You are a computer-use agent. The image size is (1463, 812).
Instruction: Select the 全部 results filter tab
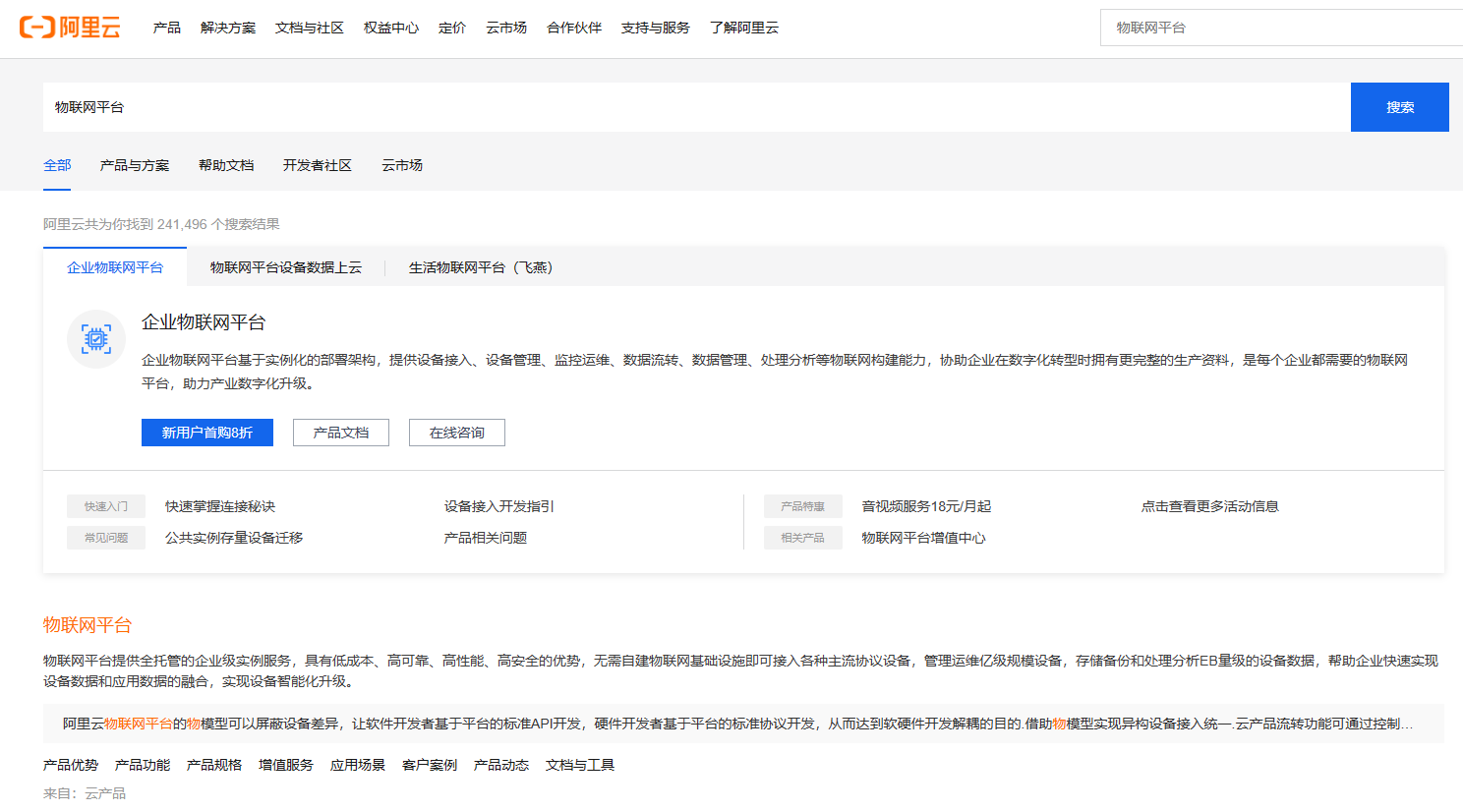click(57, 165)
